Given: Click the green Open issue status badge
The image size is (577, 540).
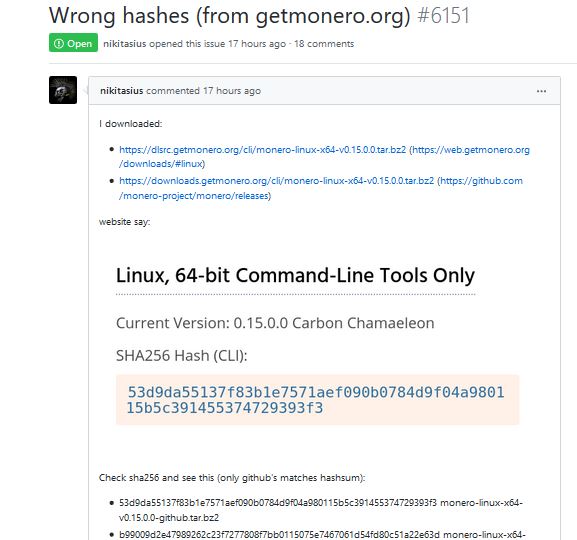Looking at the screenshot, I should pos(73,43).
